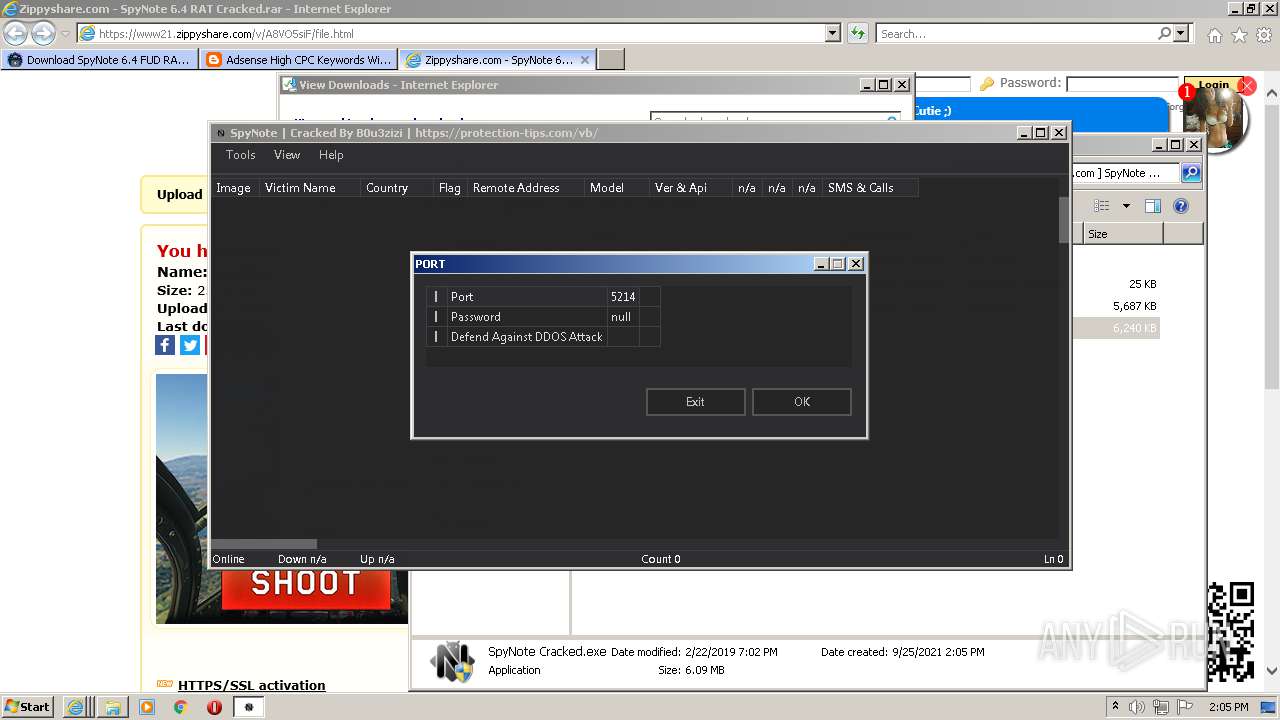
Task: Open Explorer help question mark icon
Action: [x=1181, y=206]
